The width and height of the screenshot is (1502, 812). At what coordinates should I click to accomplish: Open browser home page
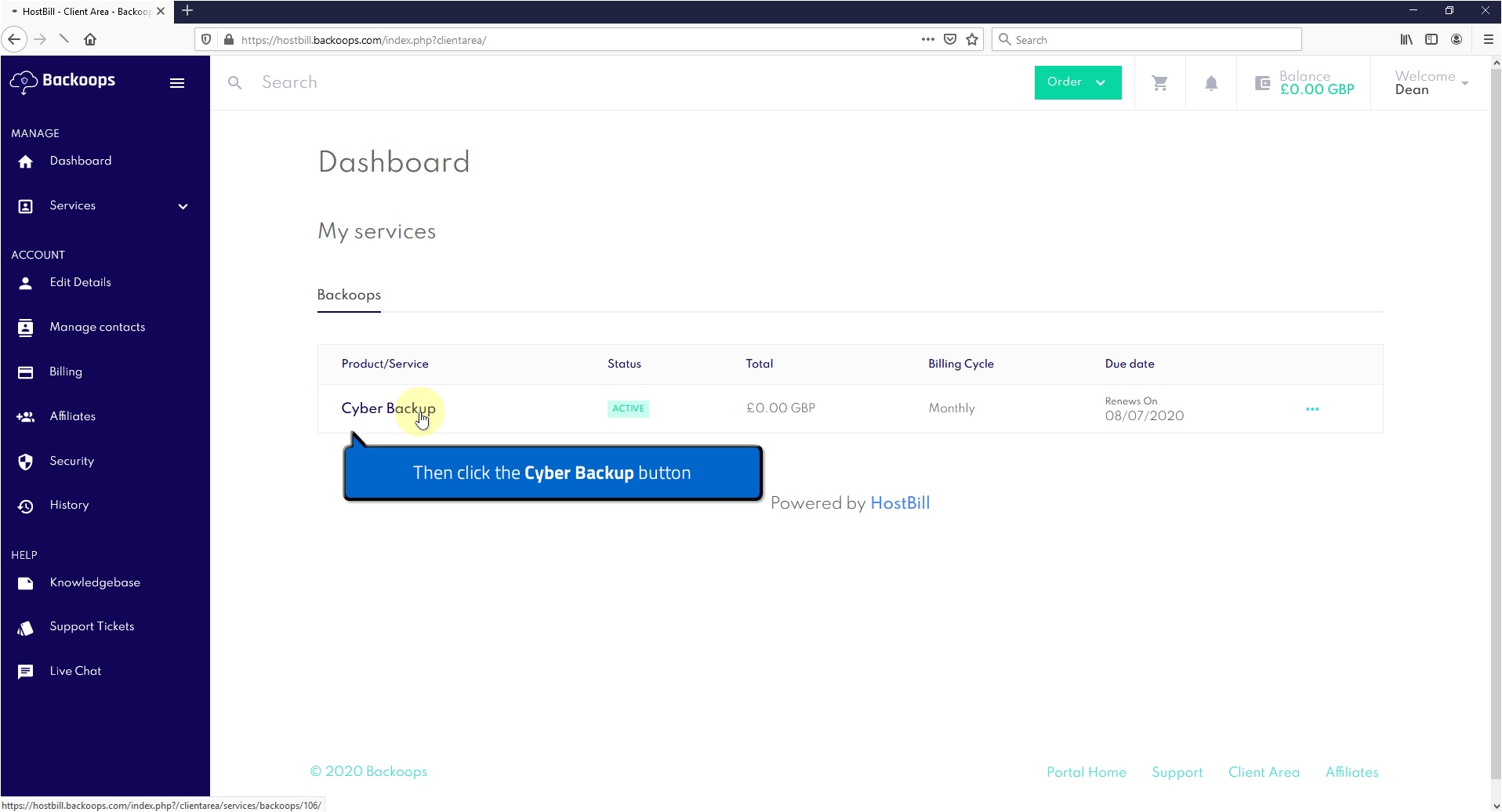pyautogui.click(x=90, y=39)
